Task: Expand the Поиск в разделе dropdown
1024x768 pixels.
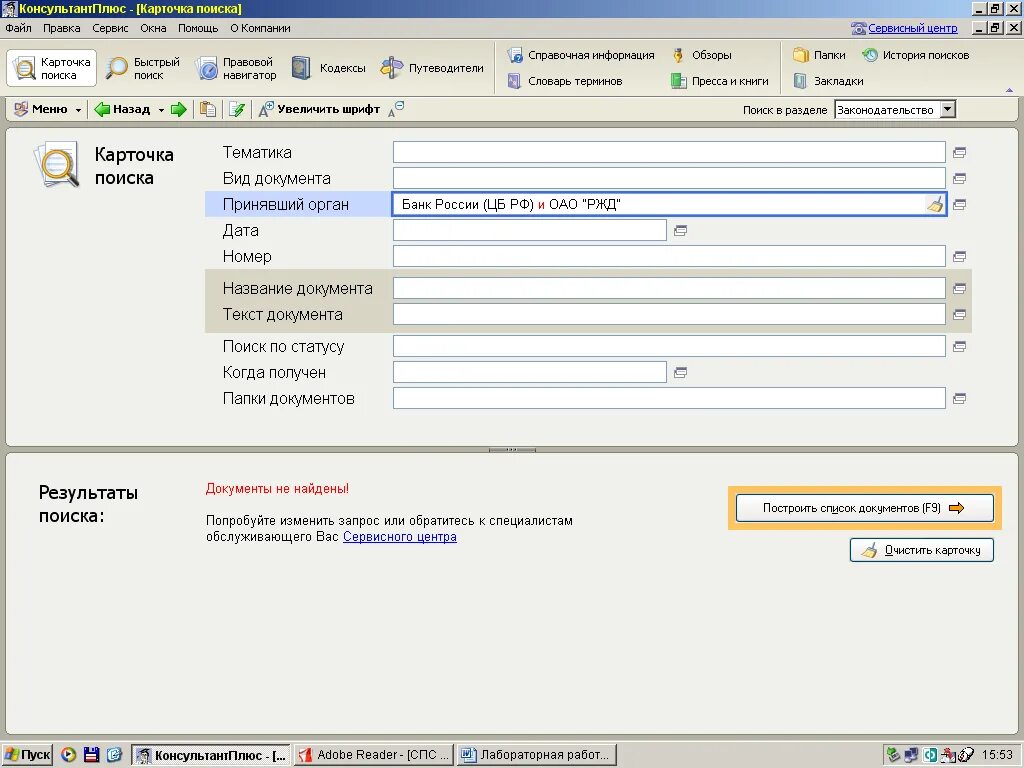Action: (x=948, y=110)
